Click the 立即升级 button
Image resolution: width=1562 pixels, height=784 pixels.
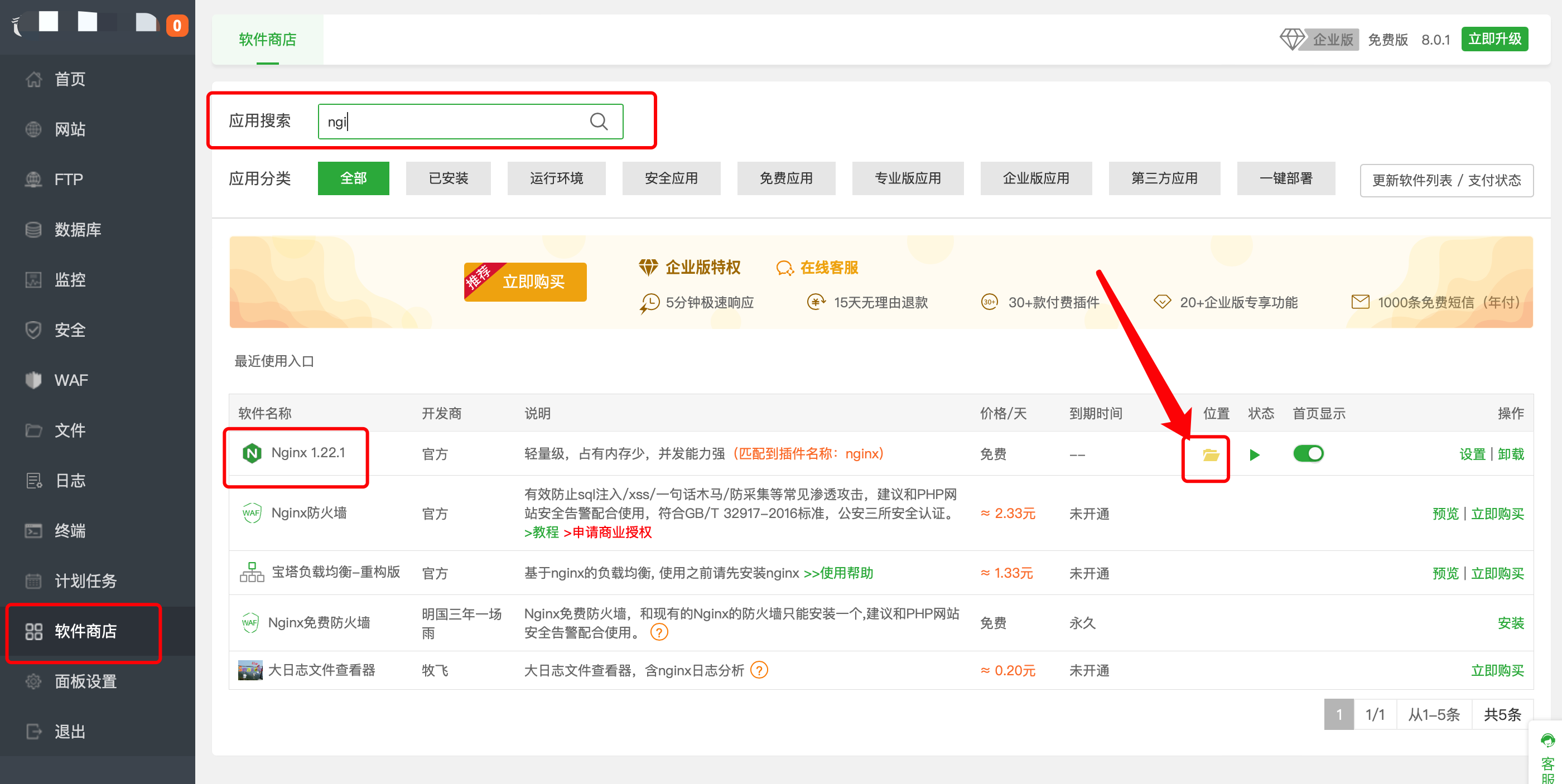[1494, 40]
